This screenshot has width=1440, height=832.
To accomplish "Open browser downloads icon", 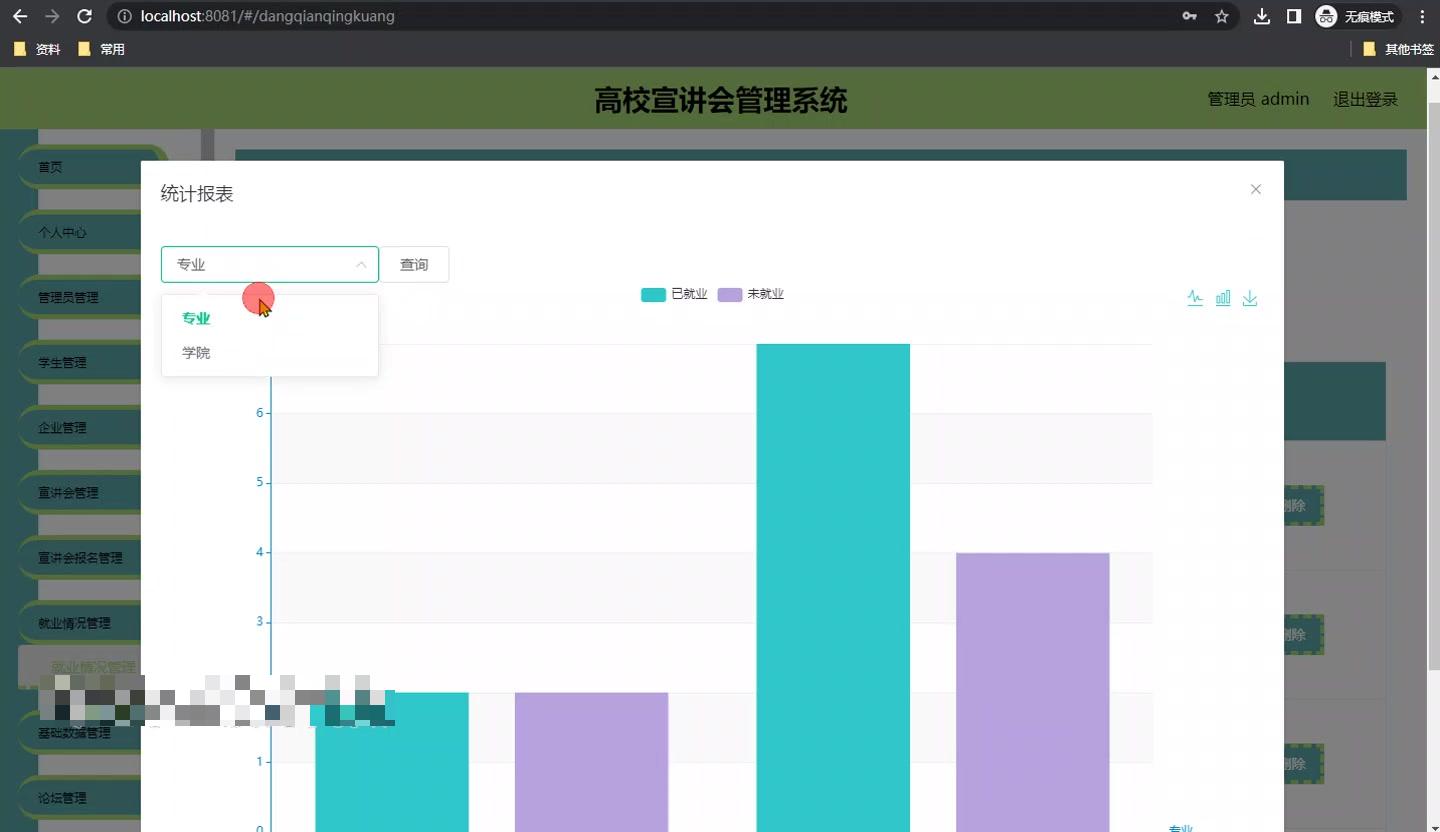I will tap(1262, 16).
